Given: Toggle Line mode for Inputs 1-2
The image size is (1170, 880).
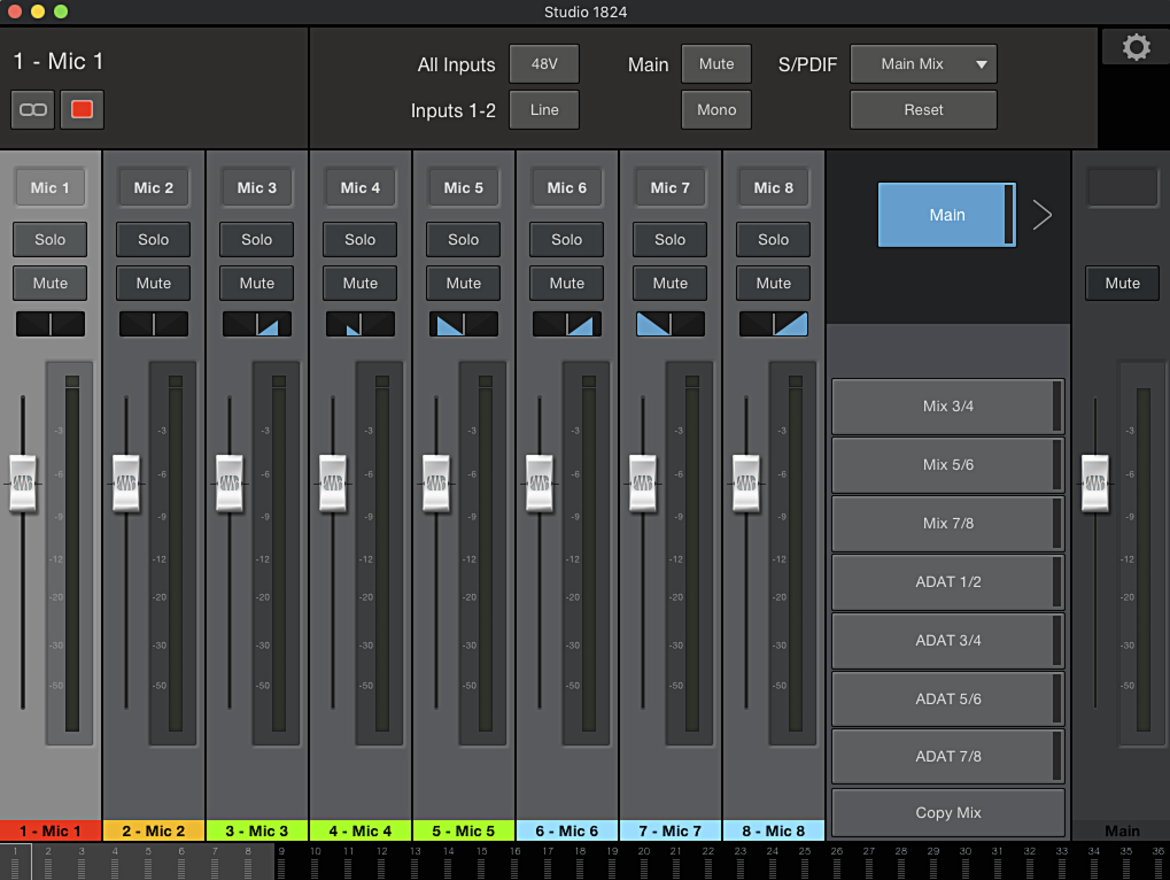Looking at the screenshot, I should [544, 110].
